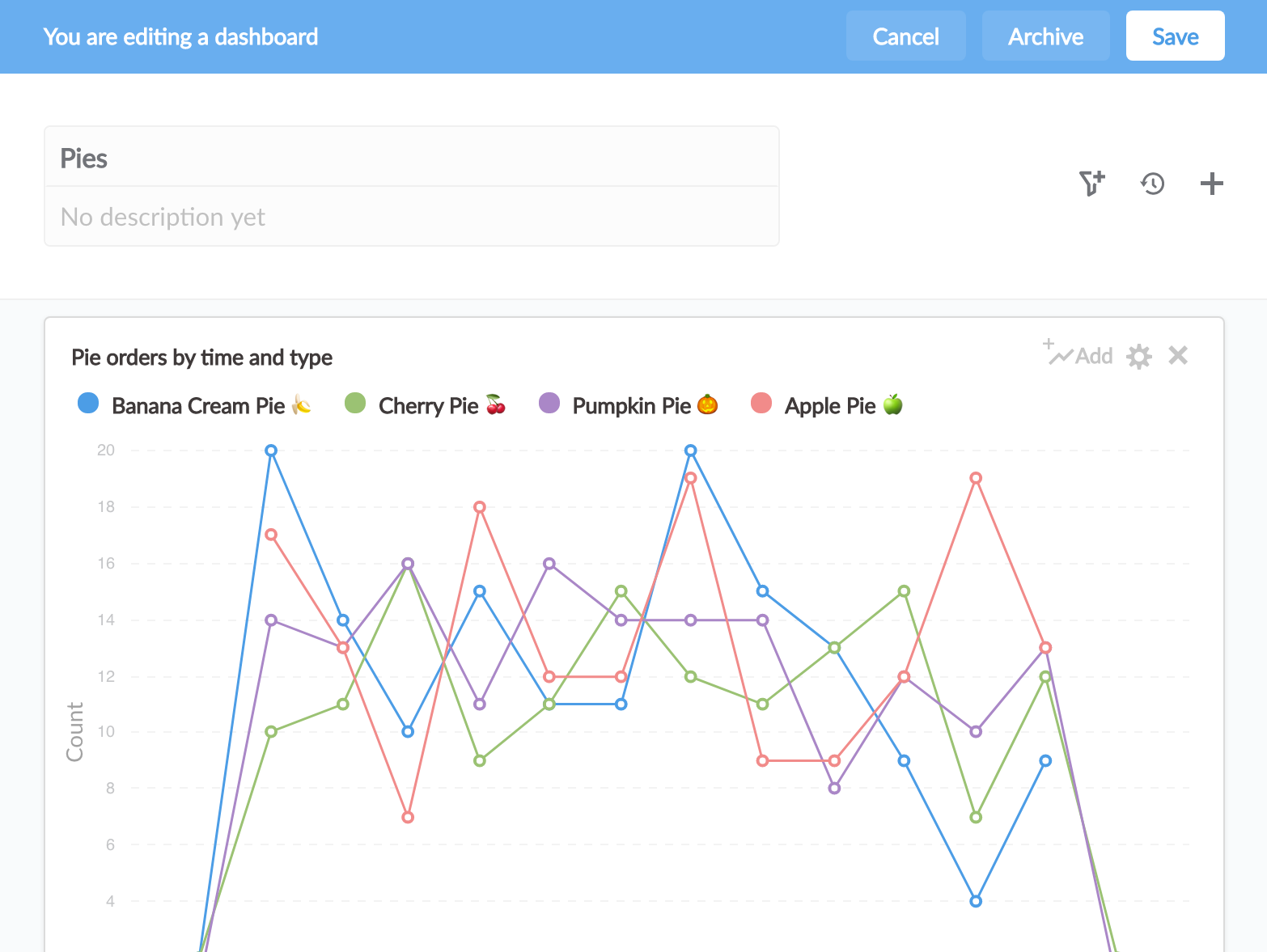Open the dashboard filter picker

pos(1091,184)
